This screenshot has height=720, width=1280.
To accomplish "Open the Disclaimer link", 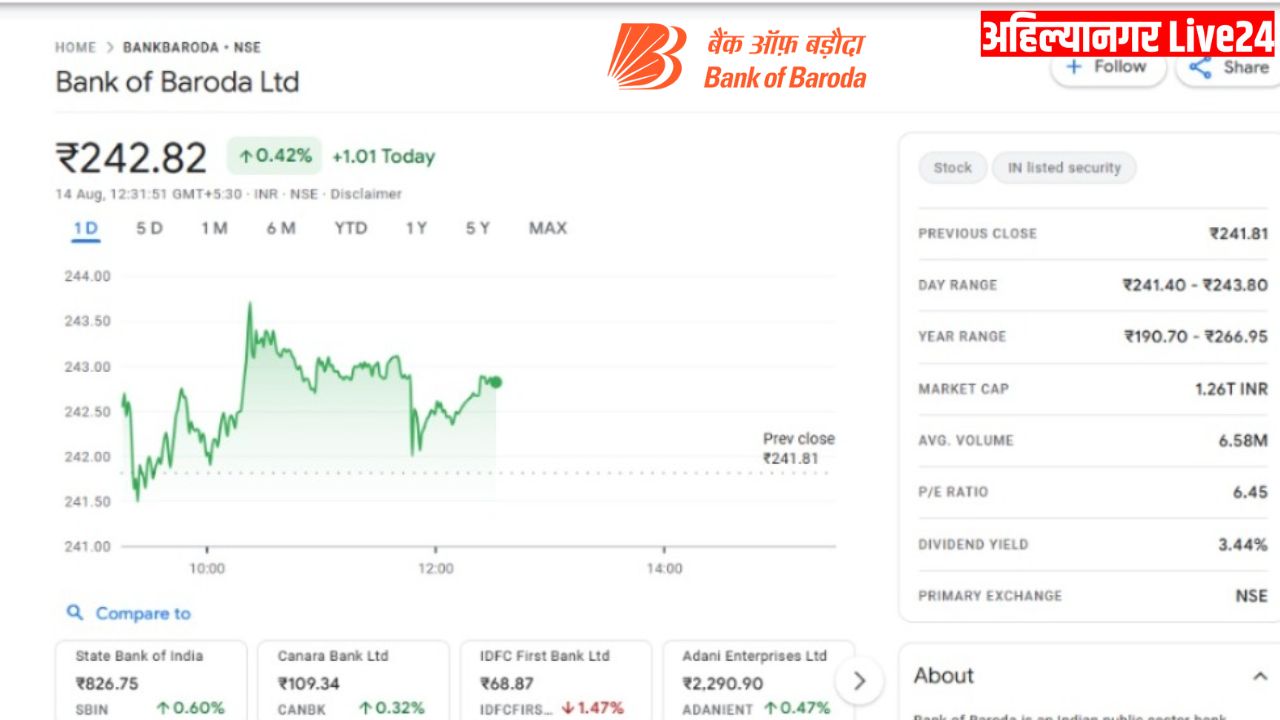I will tap(366, 194).
